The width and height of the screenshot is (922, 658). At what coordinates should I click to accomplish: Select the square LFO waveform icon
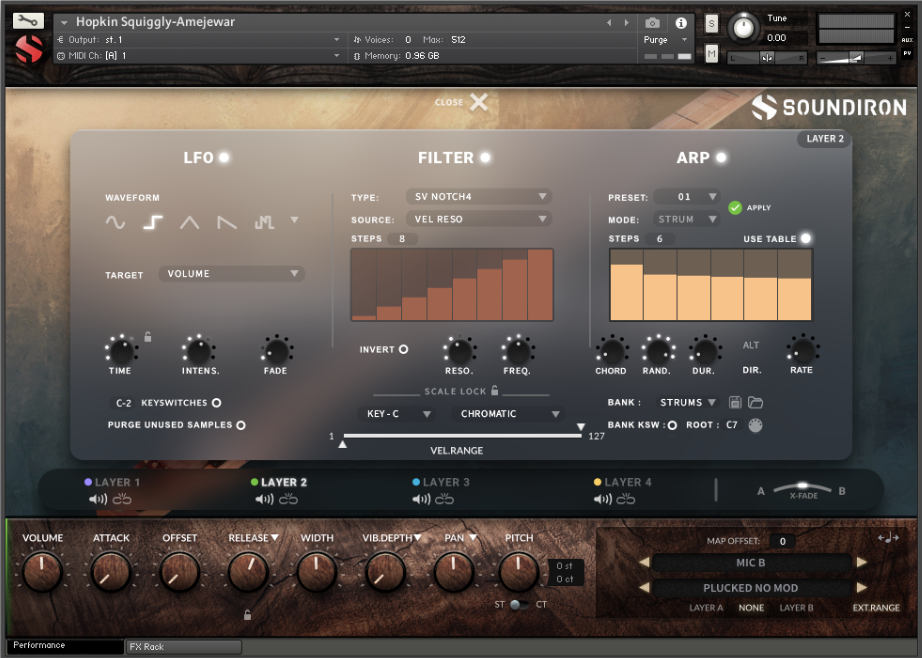click(x=152, y=222)
